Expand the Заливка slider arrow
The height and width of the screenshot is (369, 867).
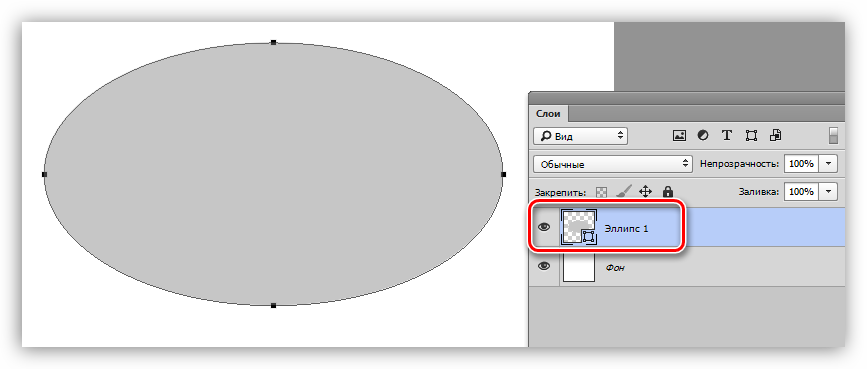[828, 191]
